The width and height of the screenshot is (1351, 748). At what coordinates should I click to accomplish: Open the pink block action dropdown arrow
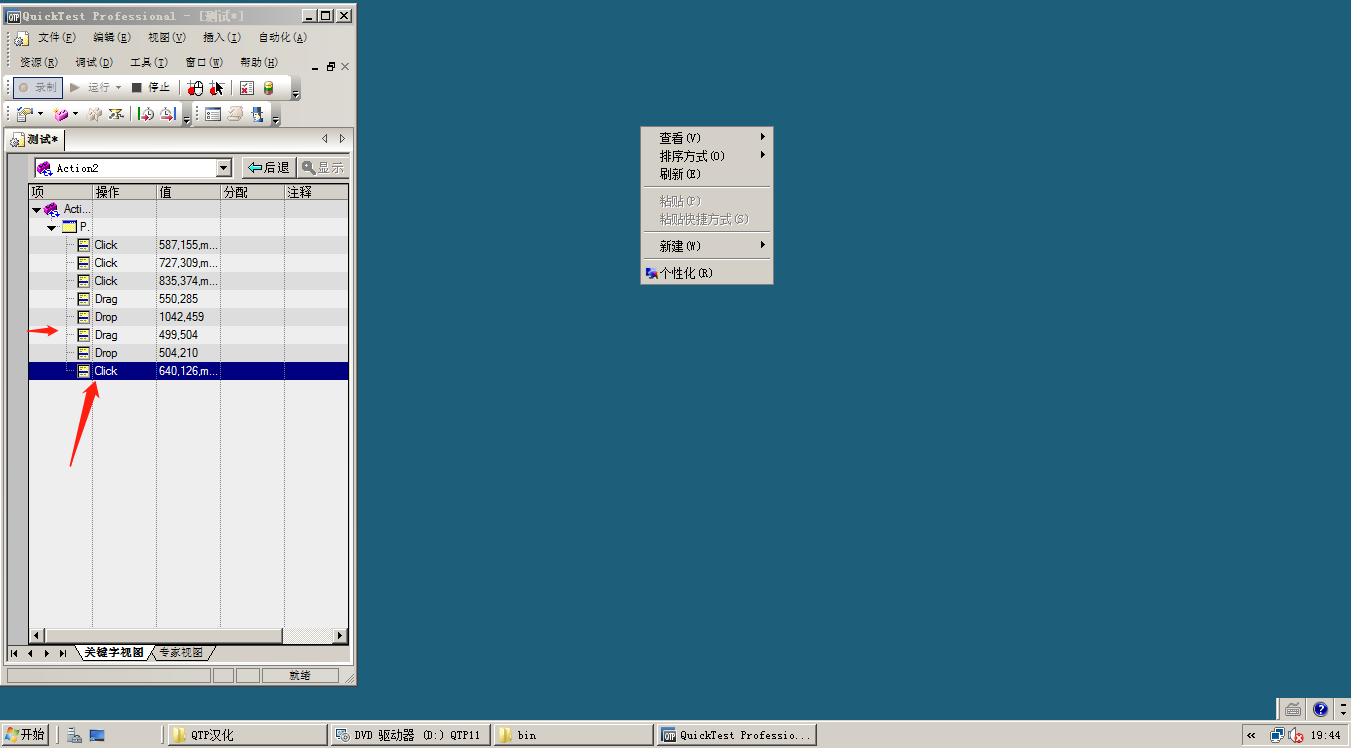(x=76, y=115)
